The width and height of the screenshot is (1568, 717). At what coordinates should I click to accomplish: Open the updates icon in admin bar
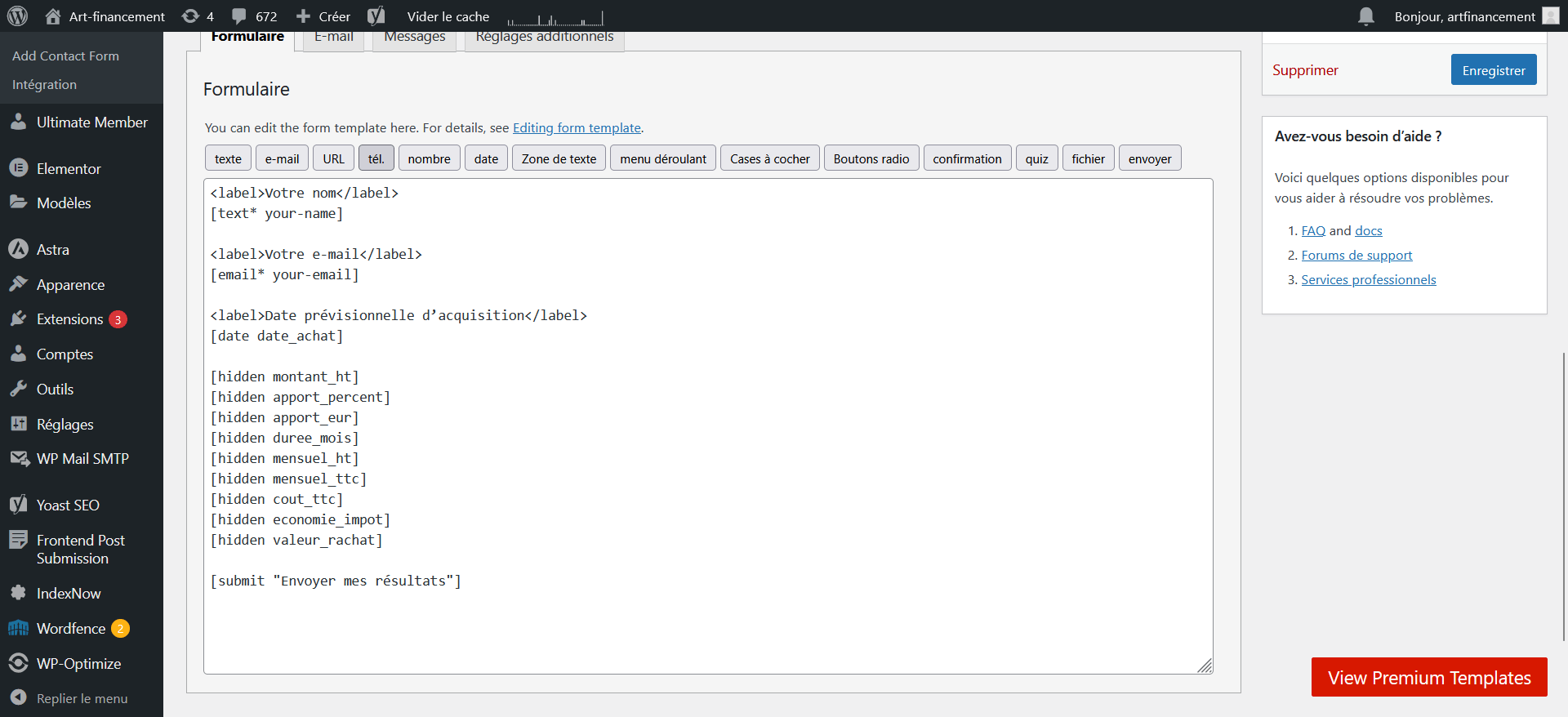(x=190, y=16)
